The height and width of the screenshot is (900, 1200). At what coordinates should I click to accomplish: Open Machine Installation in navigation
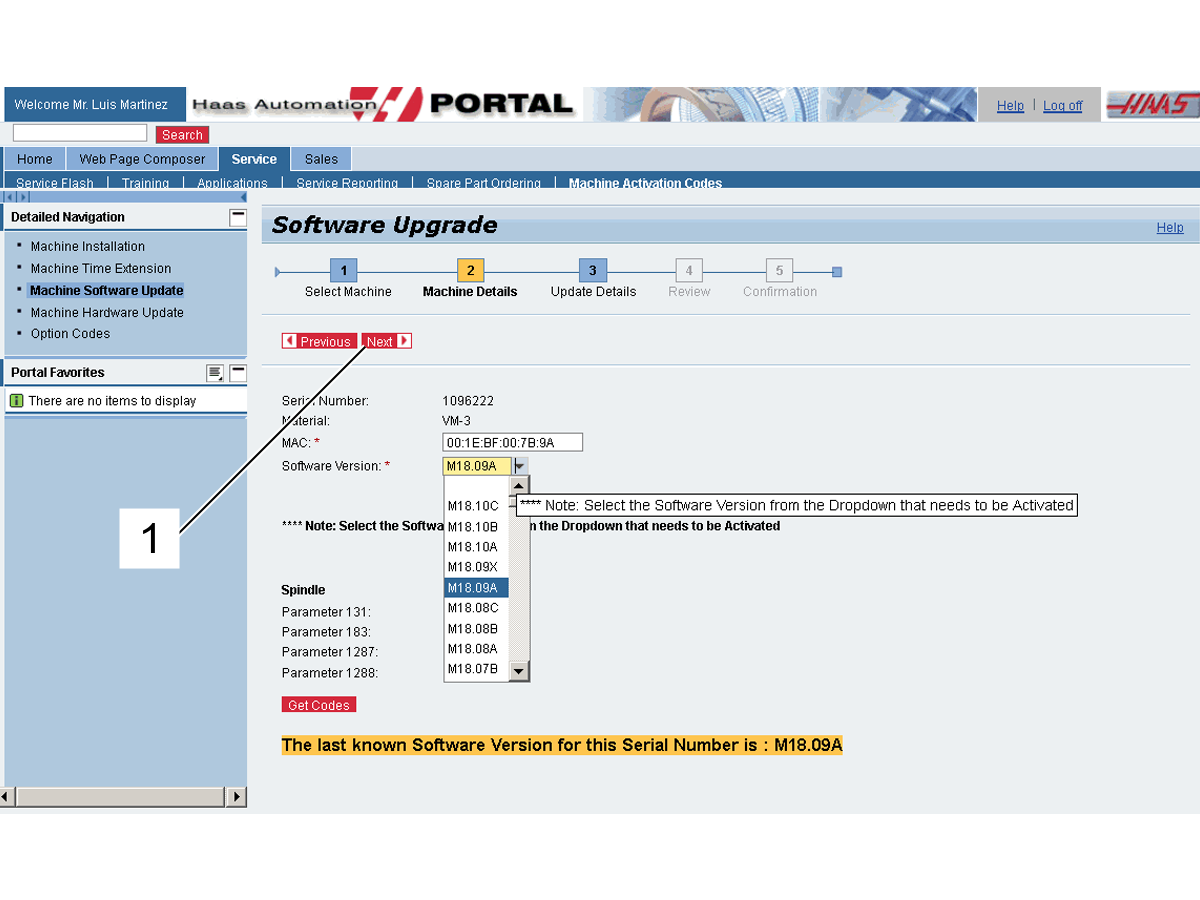88,247
